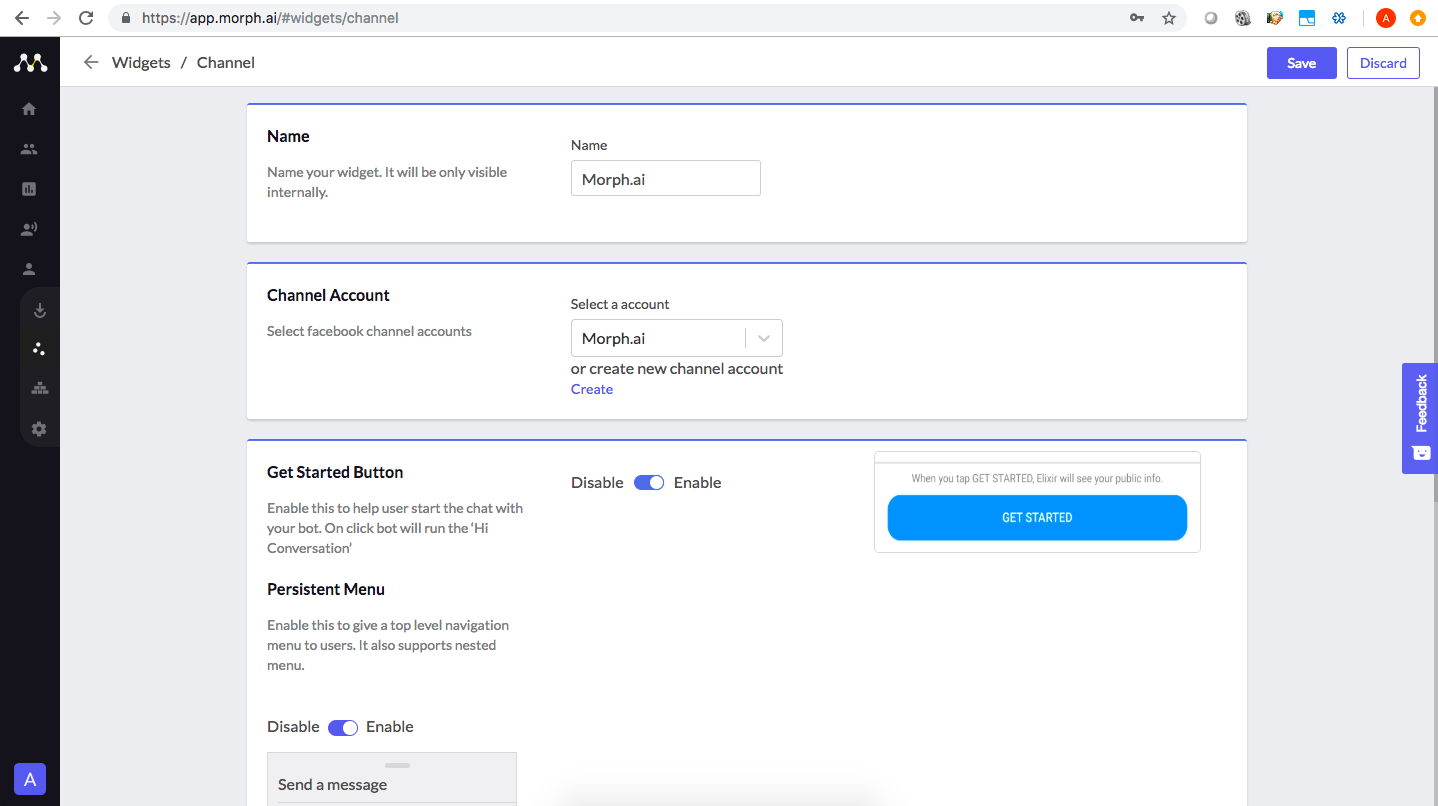
Task: Go back using the arrow beside Widgets
Action: click(91, 62)
